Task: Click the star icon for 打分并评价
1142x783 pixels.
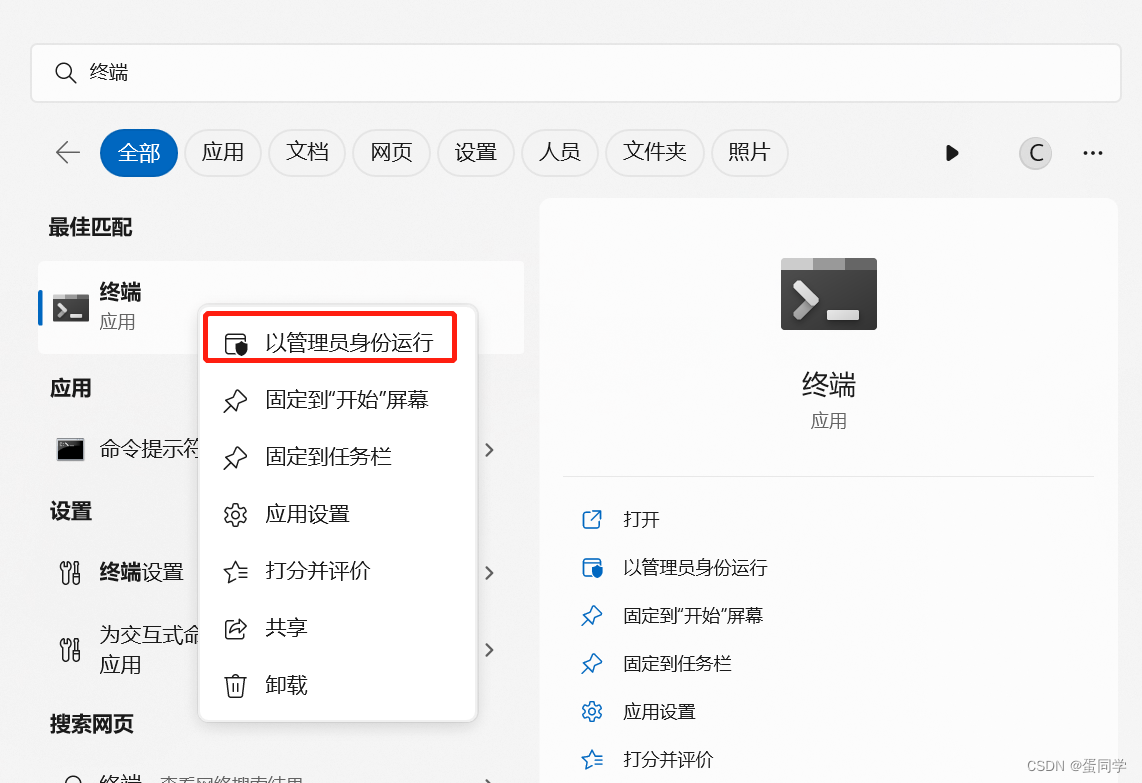Action: pyautogui.click(x=236, y=571)
